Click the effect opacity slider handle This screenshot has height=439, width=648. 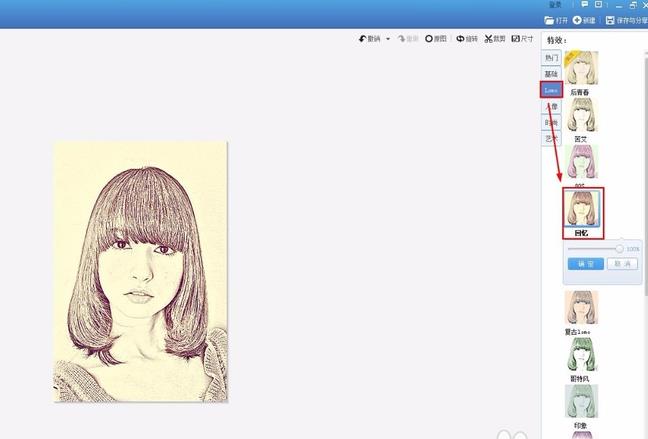coord(620,248)
